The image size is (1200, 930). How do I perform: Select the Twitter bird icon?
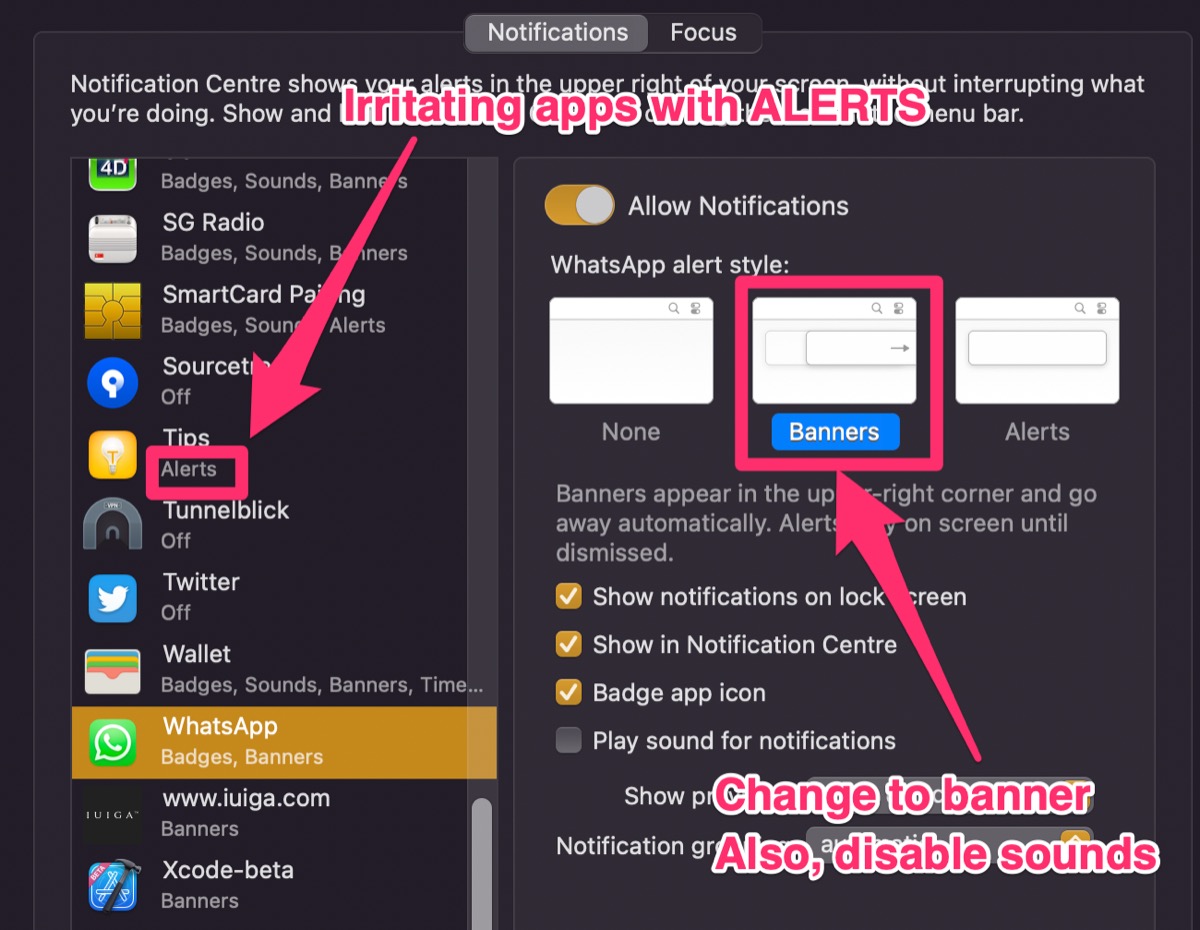[x=112, y=598]
